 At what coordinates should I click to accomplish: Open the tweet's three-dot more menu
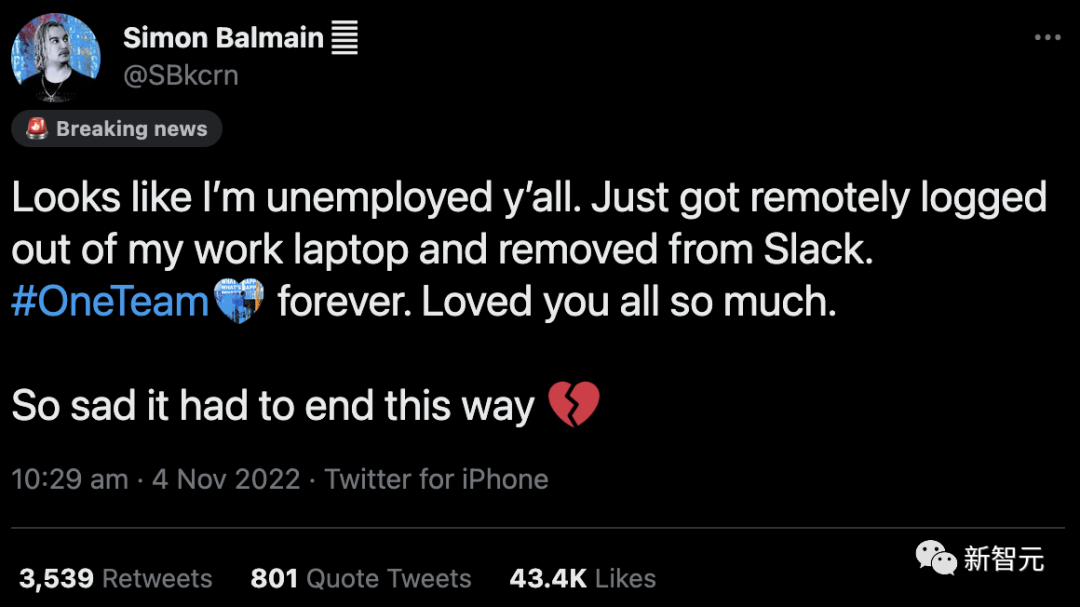[1046, 38]
